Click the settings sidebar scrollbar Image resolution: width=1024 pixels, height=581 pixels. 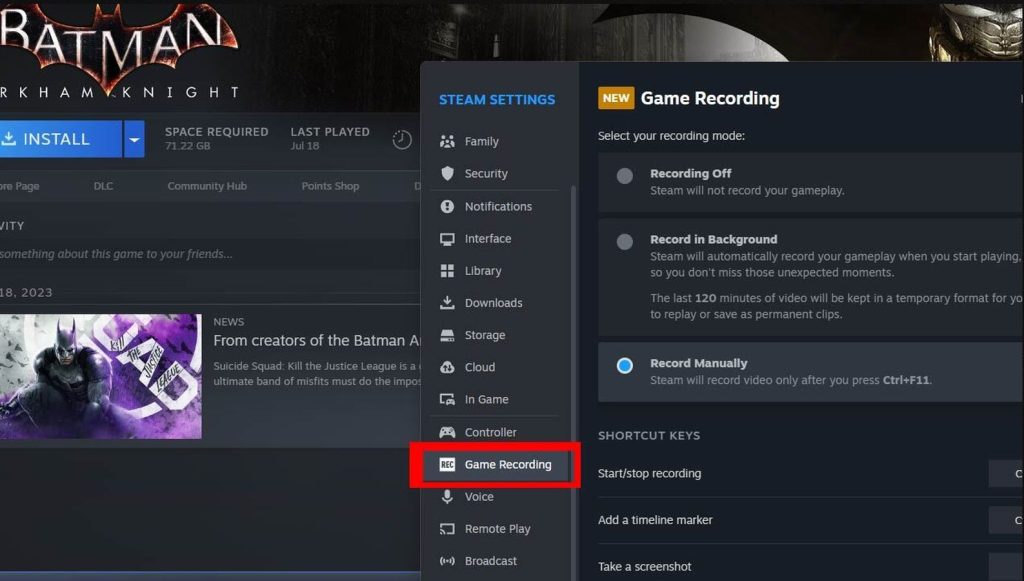coord(573,382)
